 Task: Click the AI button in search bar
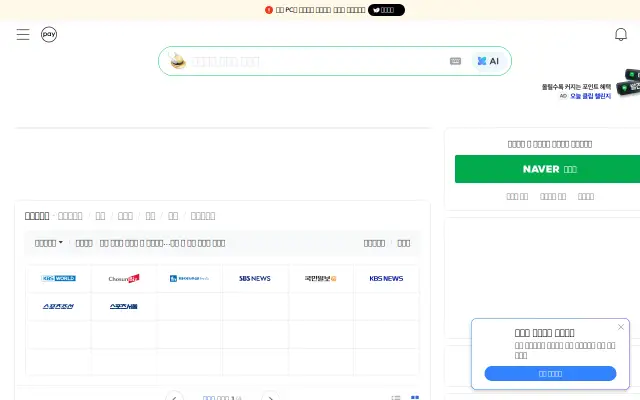click(x=489, y=61)
